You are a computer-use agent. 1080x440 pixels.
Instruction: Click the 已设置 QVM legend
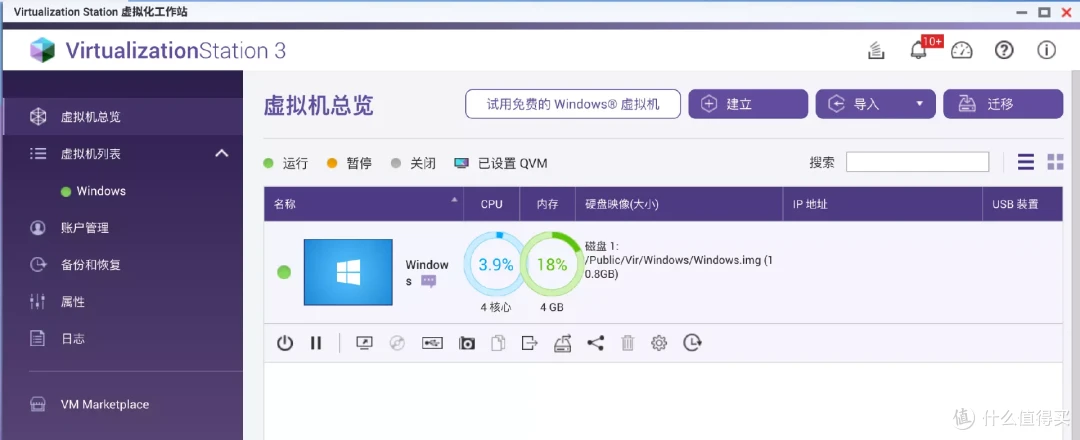501,163
